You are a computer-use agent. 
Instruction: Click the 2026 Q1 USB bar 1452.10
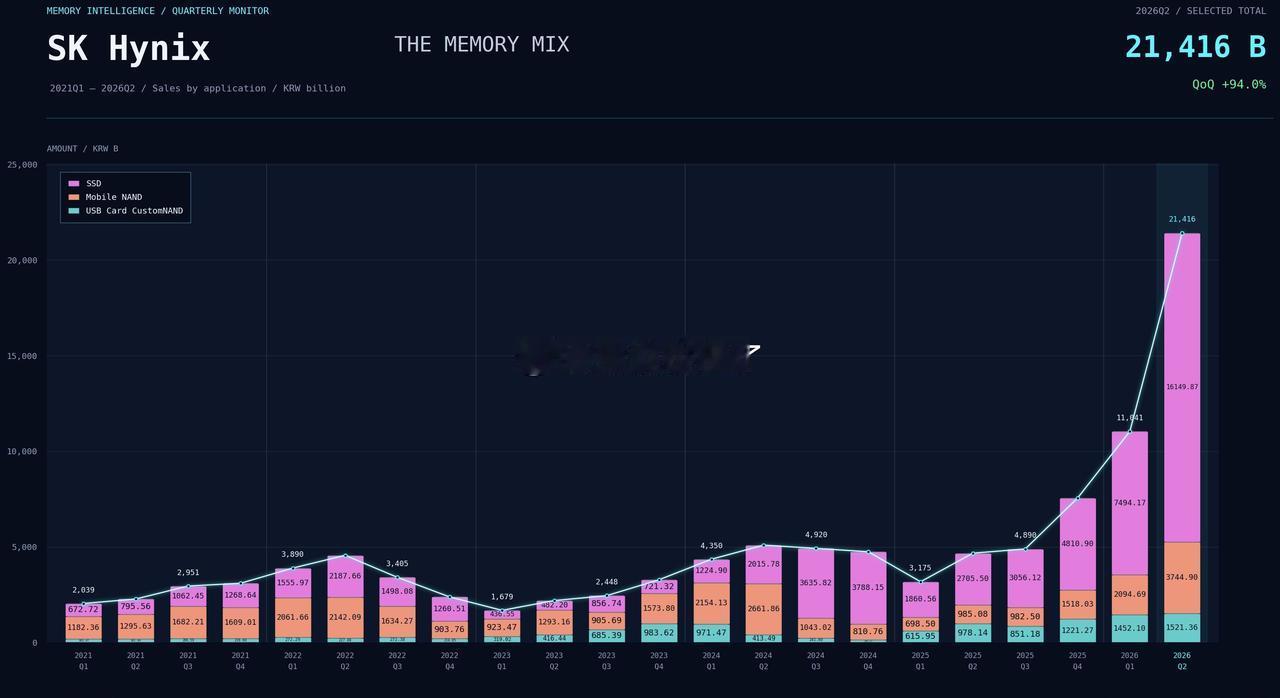point(1130,629)
